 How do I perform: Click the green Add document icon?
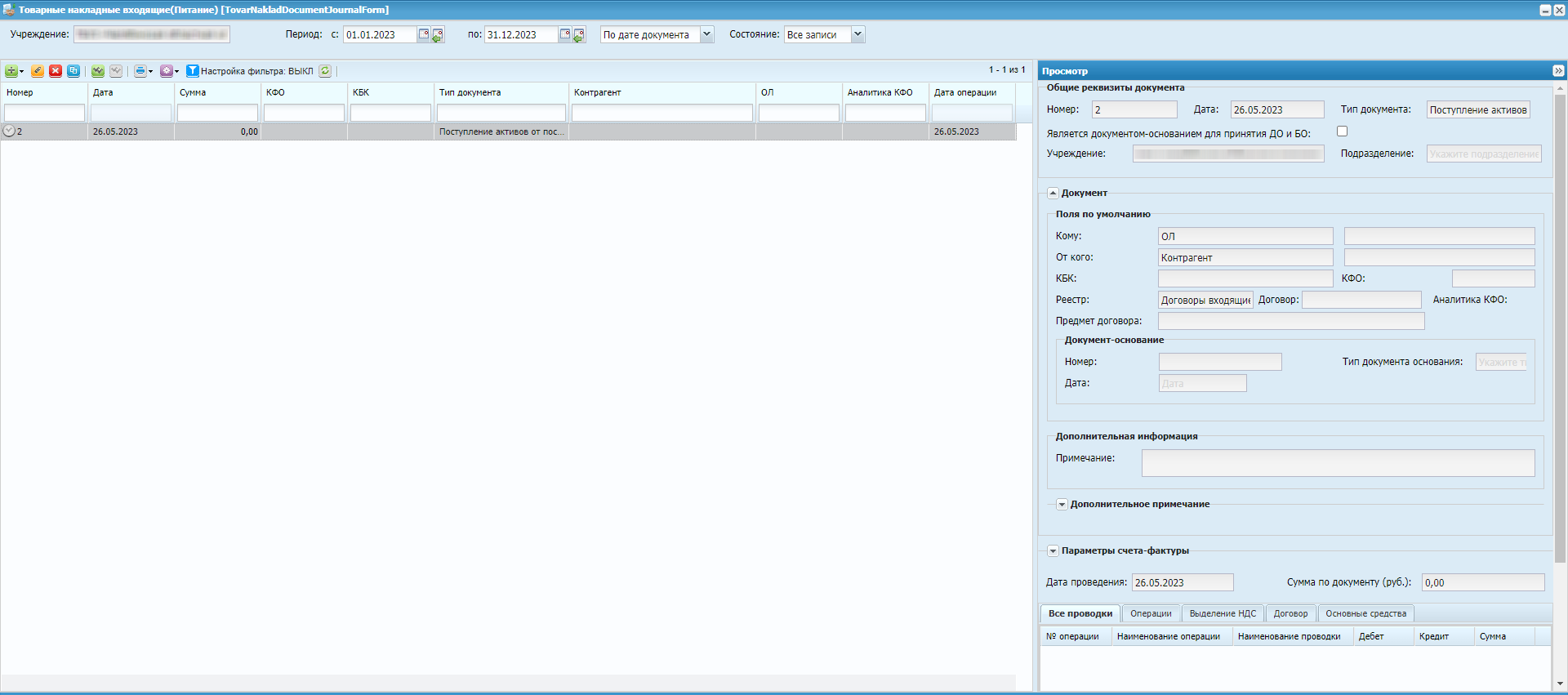tap(11, 71)
